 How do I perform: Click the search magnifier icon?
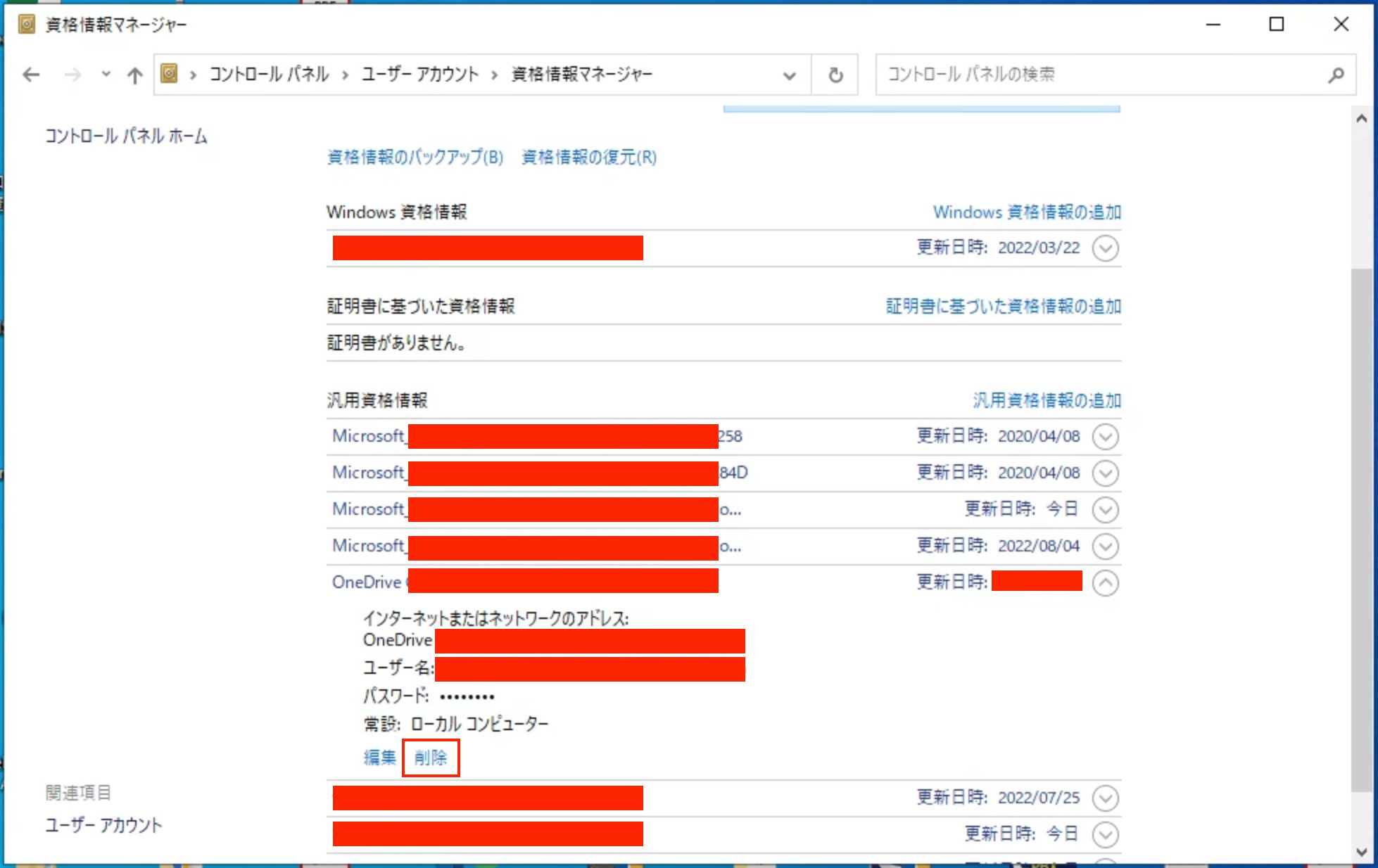click(x=1335, y=75)
